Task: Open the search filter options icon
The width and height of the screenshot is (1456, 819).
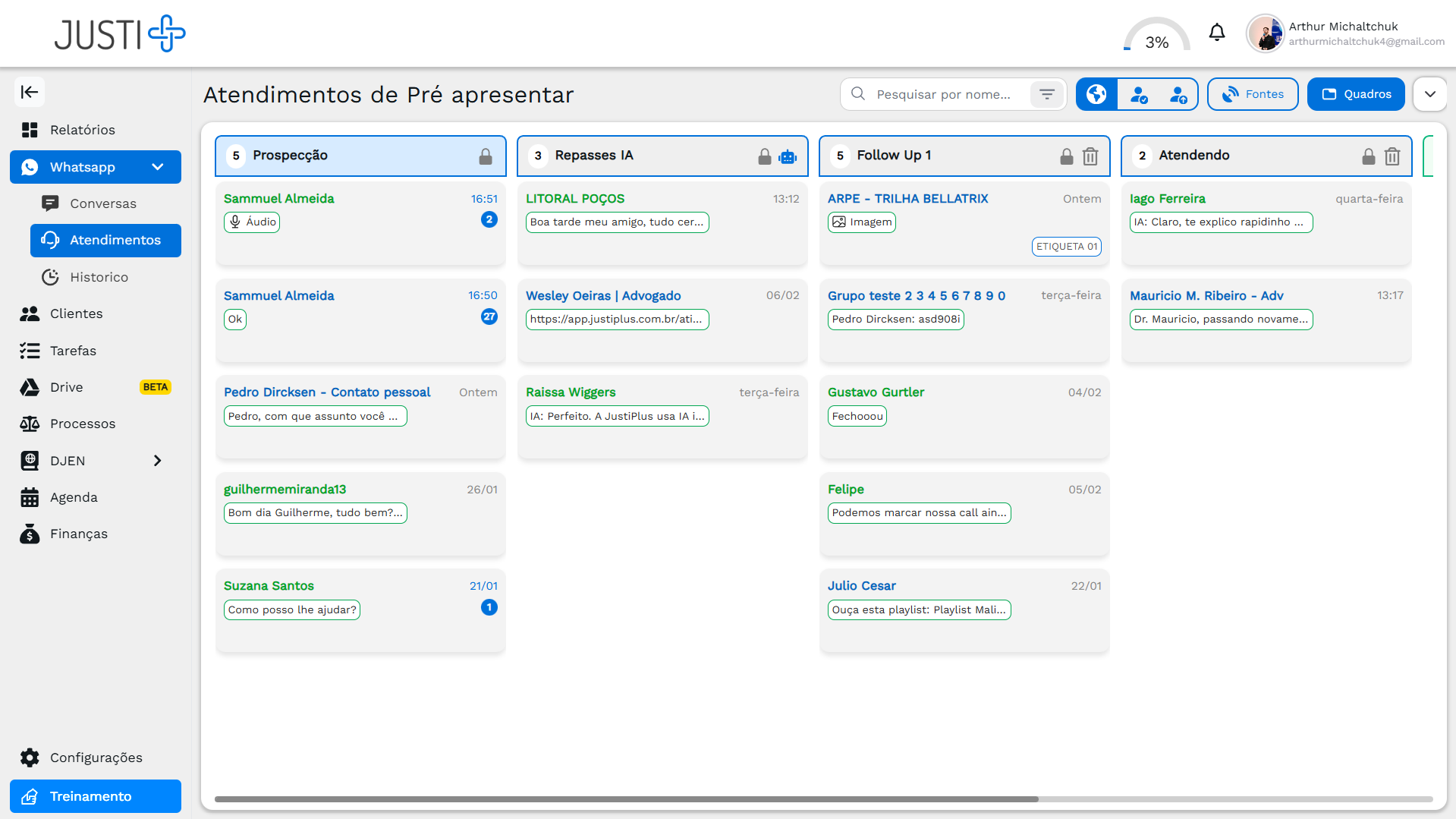Action: click(x=1047, y=94)
